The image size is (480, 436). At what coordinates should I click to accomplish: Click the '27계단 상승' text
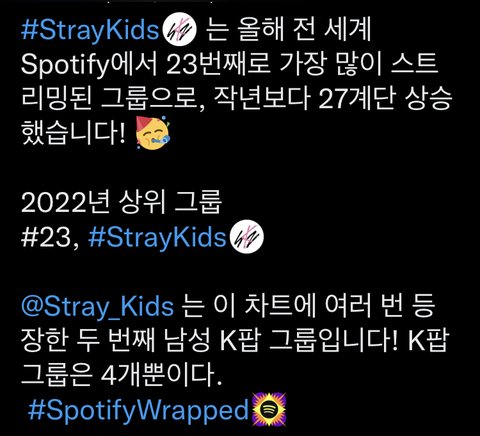pos(385,99)
